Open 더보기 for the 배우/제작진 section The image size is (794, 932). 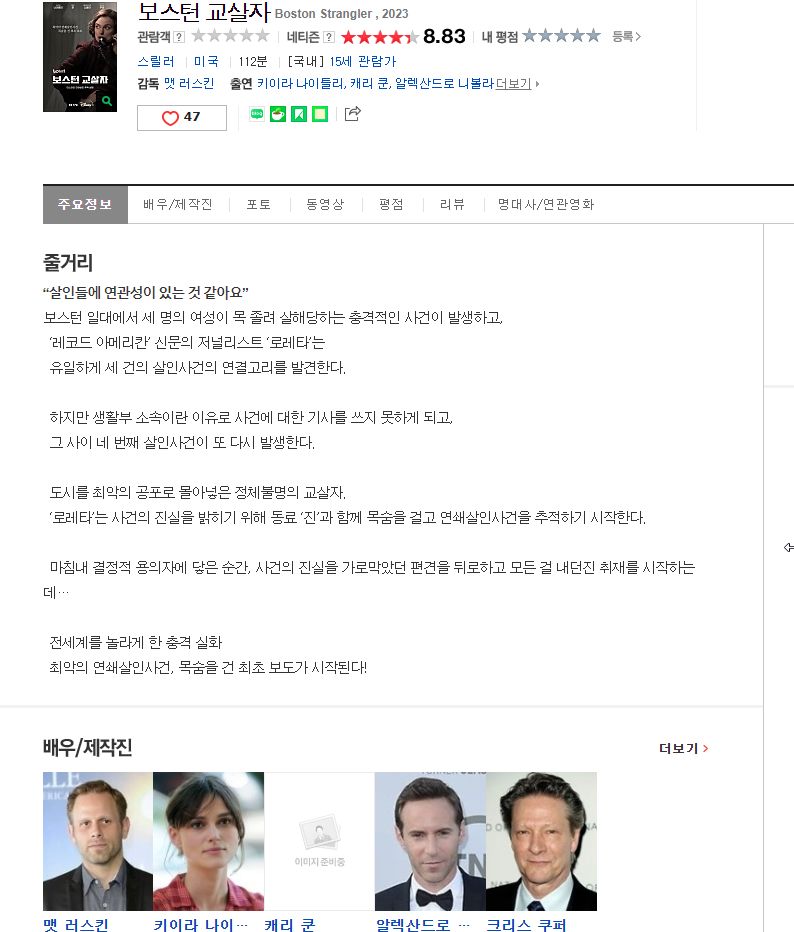point(683,748)
